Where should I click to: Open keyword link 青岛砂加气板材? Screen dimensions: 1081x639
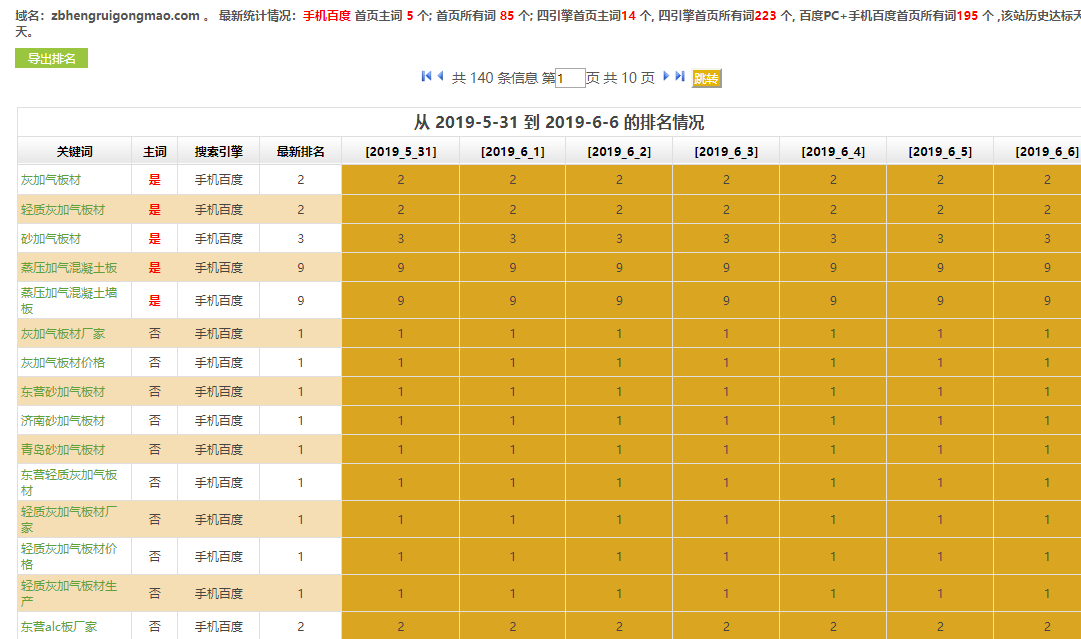(63, 450)
